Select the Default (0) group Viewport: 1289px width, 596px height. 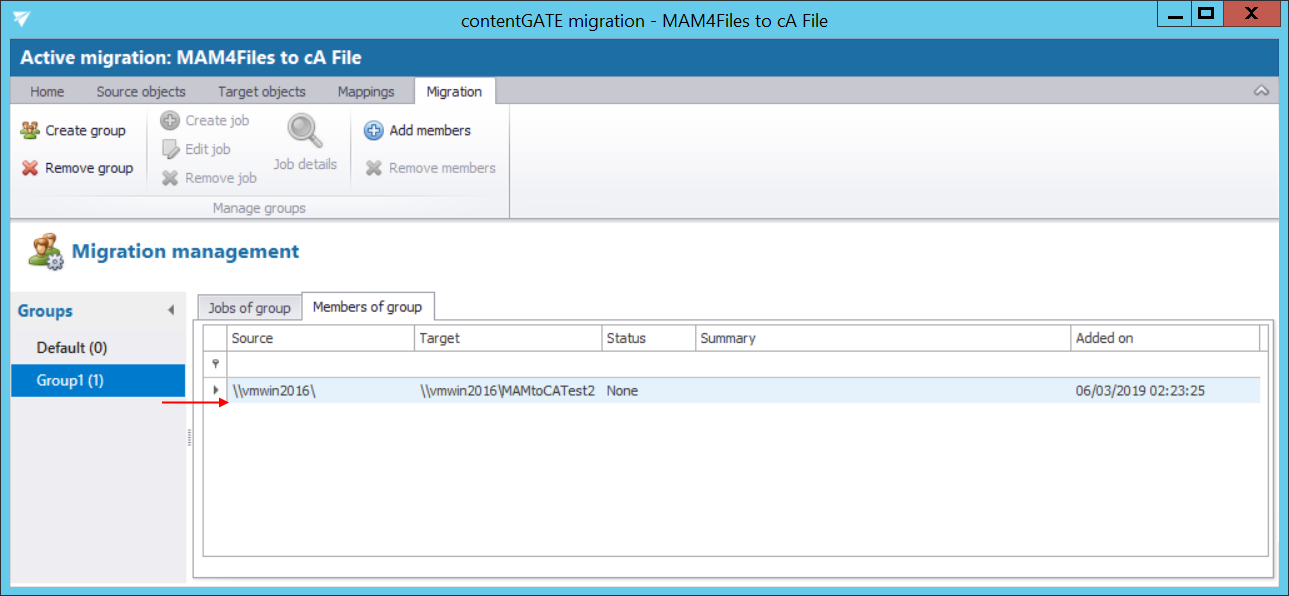72,348
